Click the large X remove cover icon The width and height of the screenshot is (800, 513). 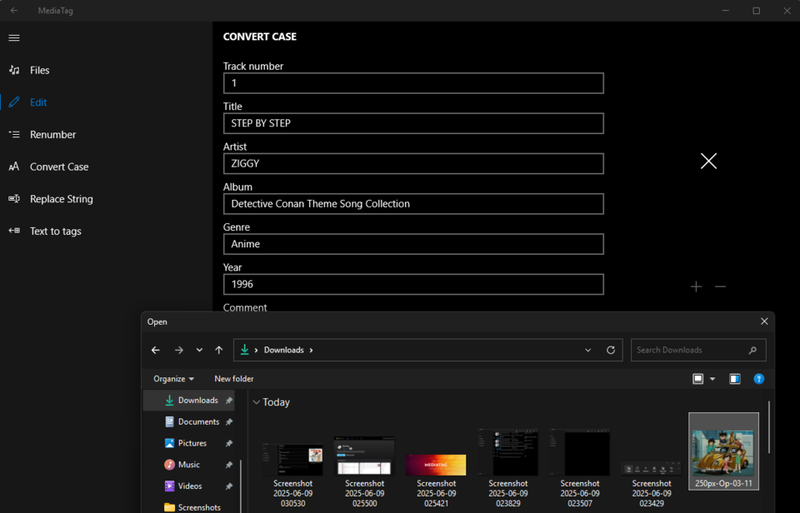tap(709, 161)
